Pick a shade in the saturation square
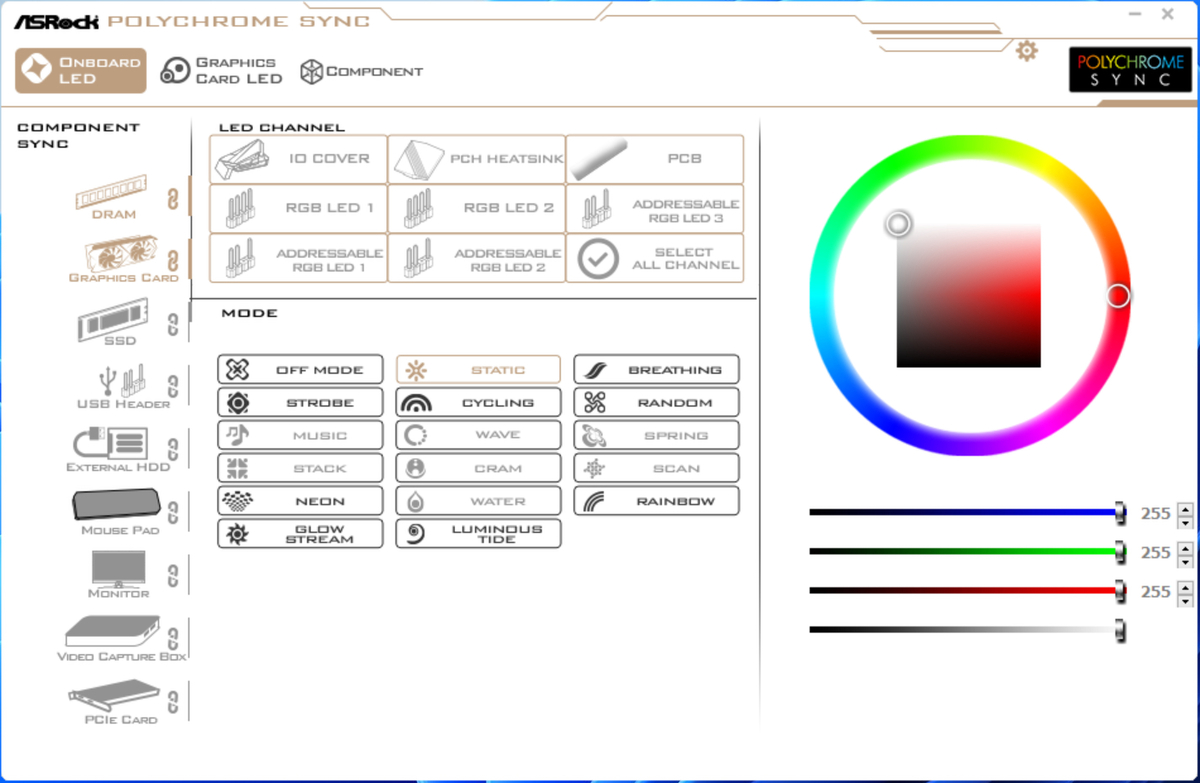1200x783 pixels. [x=969, y=296]
